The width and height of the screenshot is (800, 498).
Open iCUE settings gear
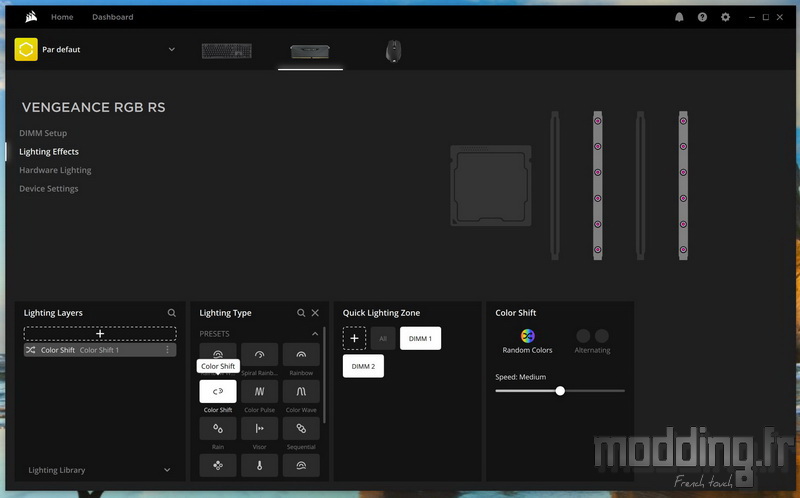725,17
